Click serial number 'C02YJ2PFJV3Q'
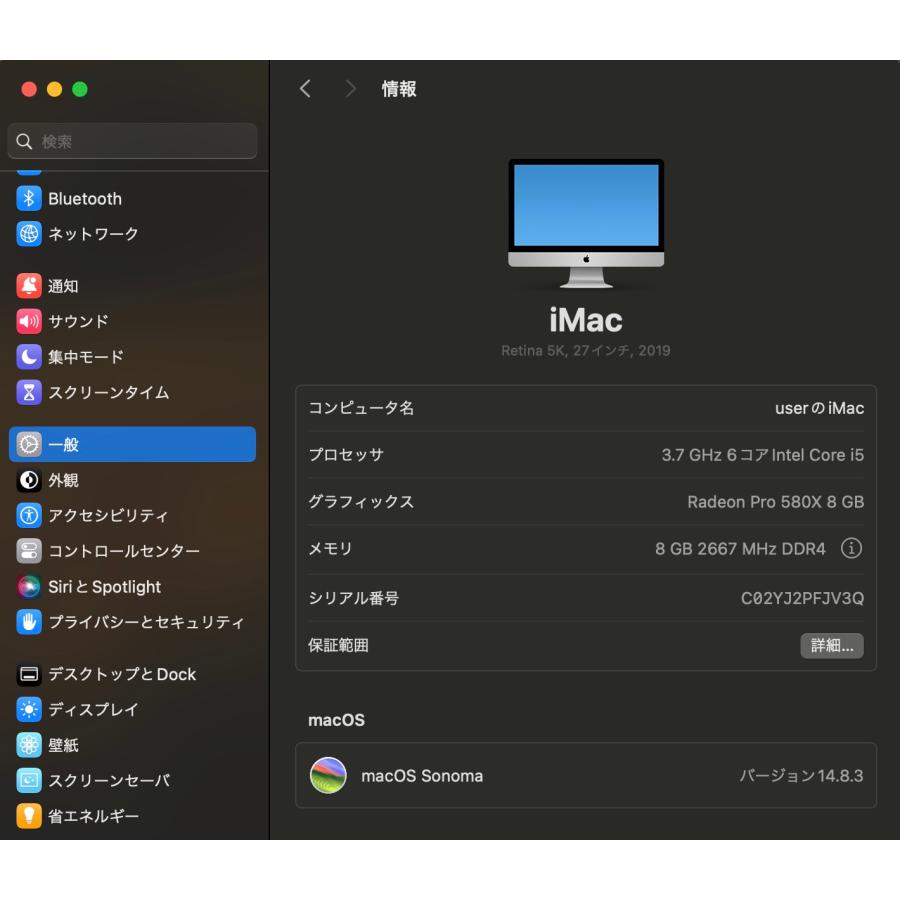Image resolution: width=900 pixels, height=900 pixels. [802, 598]
